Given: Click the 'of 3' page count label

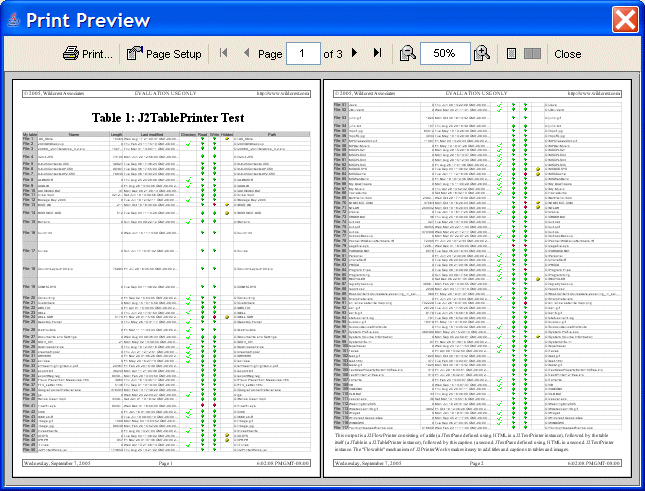Looking at the screenshot, I should coord(333,54).
